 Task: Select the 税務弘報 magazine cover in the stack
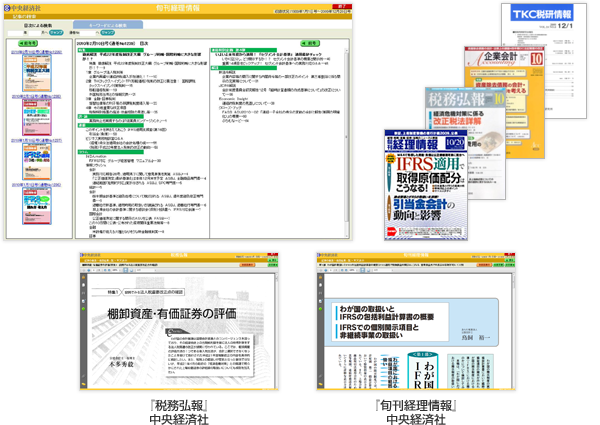point(466,143)
